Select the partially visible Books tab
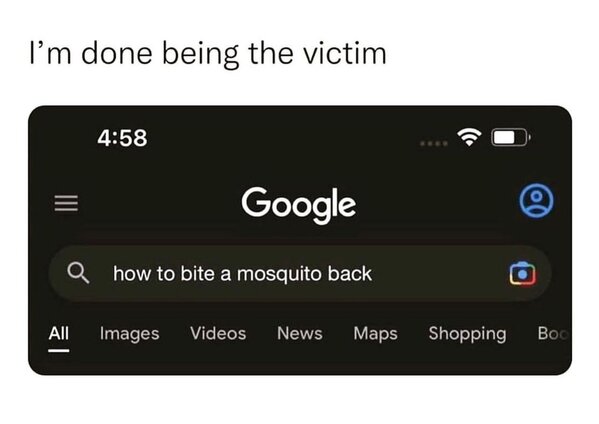The height and width of the screenshot is (424, 599). [553, 333]
